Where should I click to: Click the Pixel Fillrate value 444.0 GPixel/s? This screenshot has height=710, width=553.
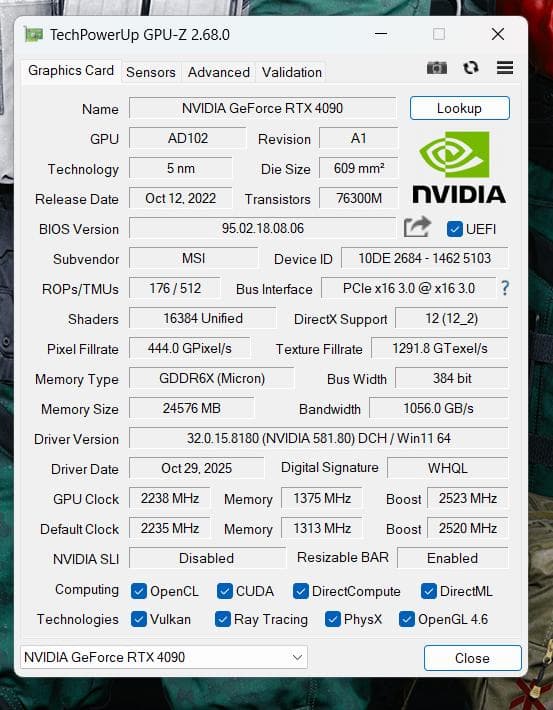coord(190,348)
